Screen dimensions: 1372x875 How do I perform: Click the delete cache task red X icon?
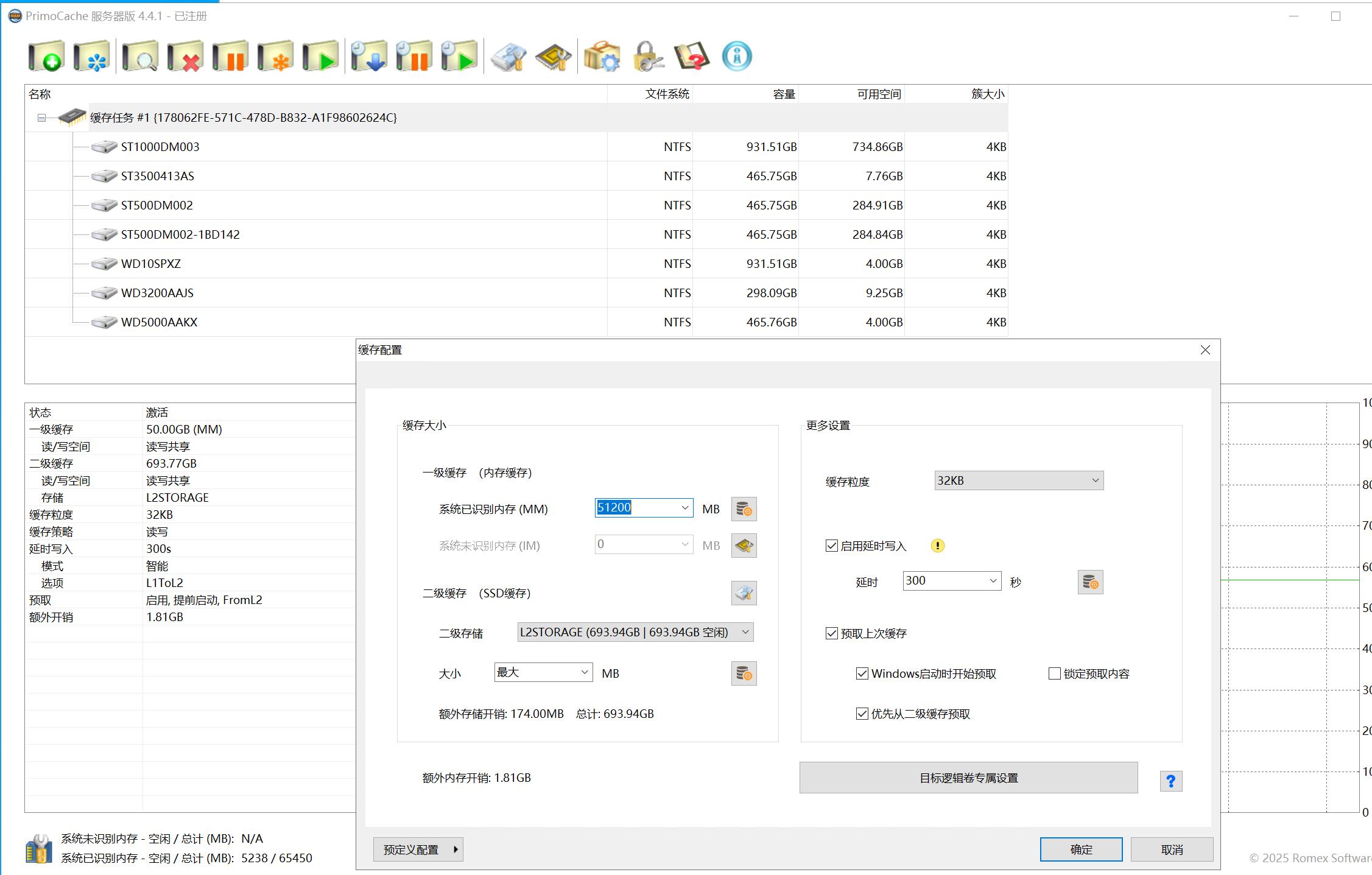[185, 57]
